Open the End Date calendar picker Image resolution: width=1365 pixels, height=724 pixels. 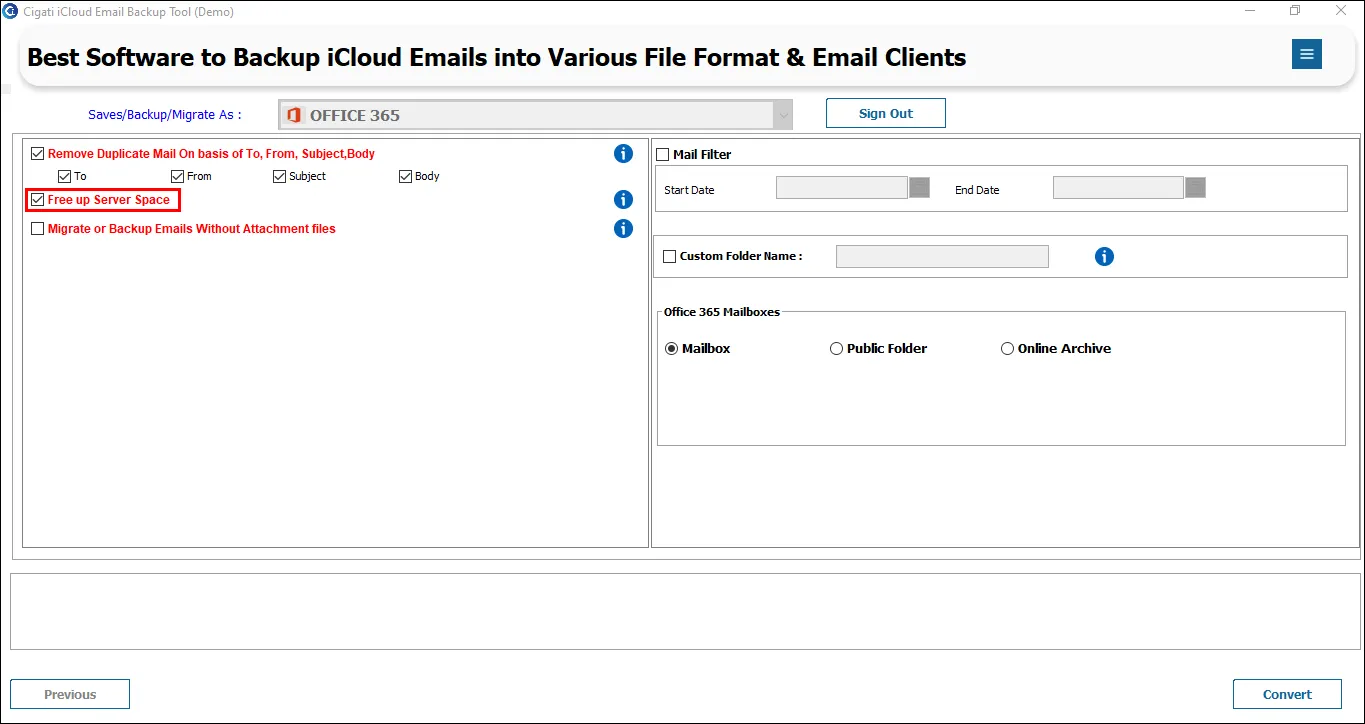tap(1195, 187)
